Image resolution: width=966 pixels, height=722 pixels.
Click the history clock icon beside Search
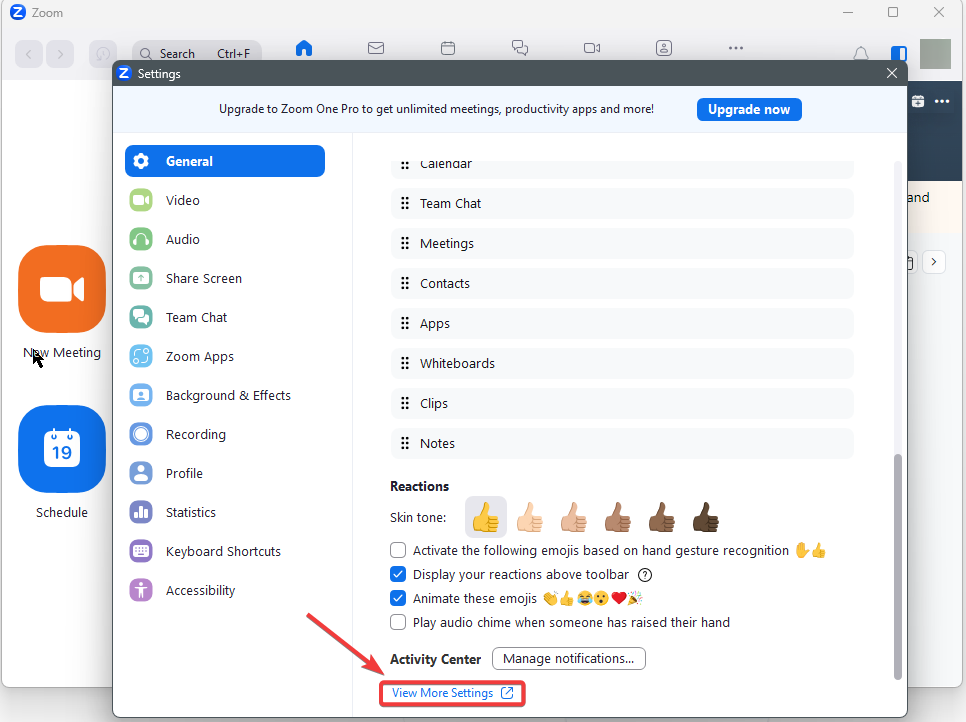pyautogui.click(x=104, y=54)
